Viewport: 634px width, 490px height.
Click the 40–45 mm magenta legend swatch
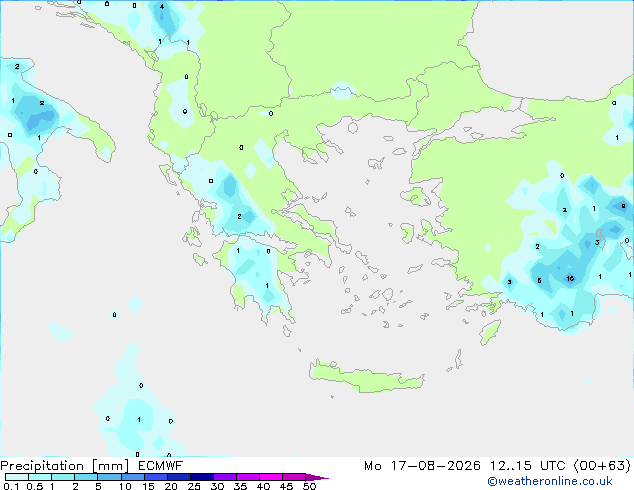click(271, 477)
